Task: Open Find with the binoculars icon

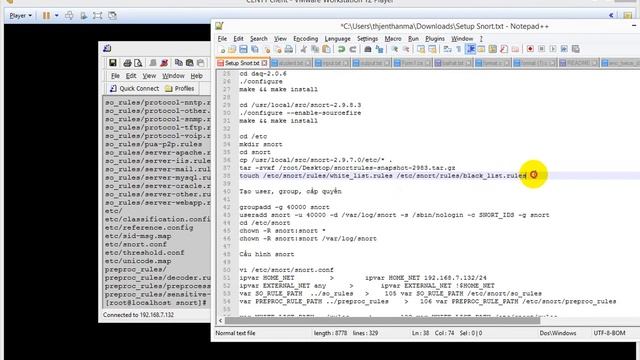Action: point(368,49)
